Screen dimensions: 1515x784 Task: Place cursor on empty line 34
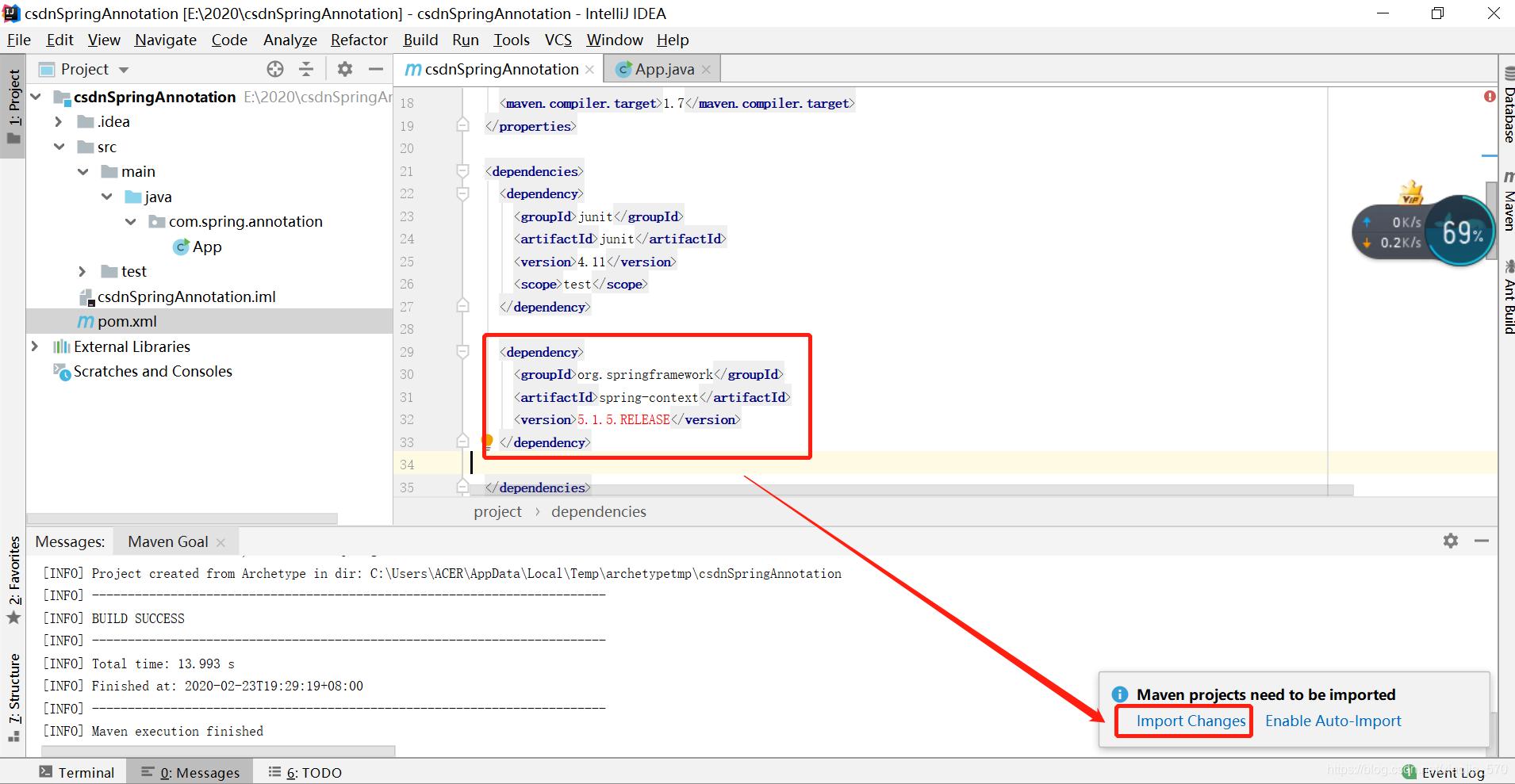pos(944,465)
